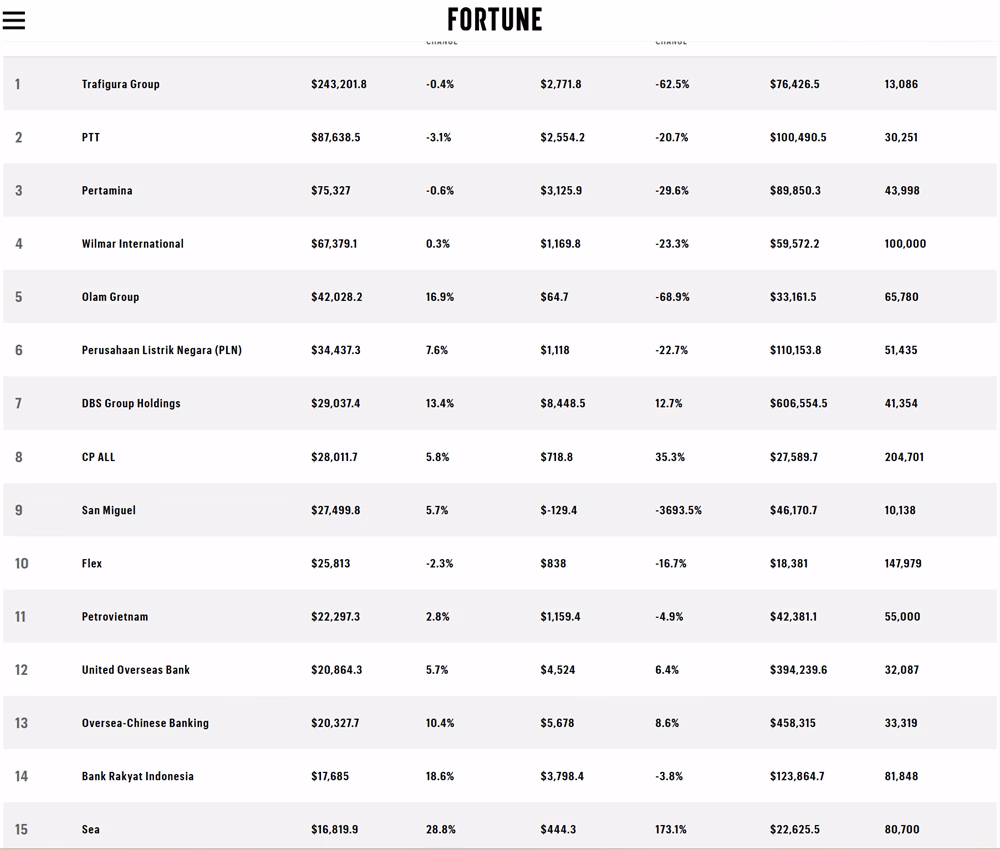Open the hamburger navigation menu

pyautogui.click(x=14, y=19)
